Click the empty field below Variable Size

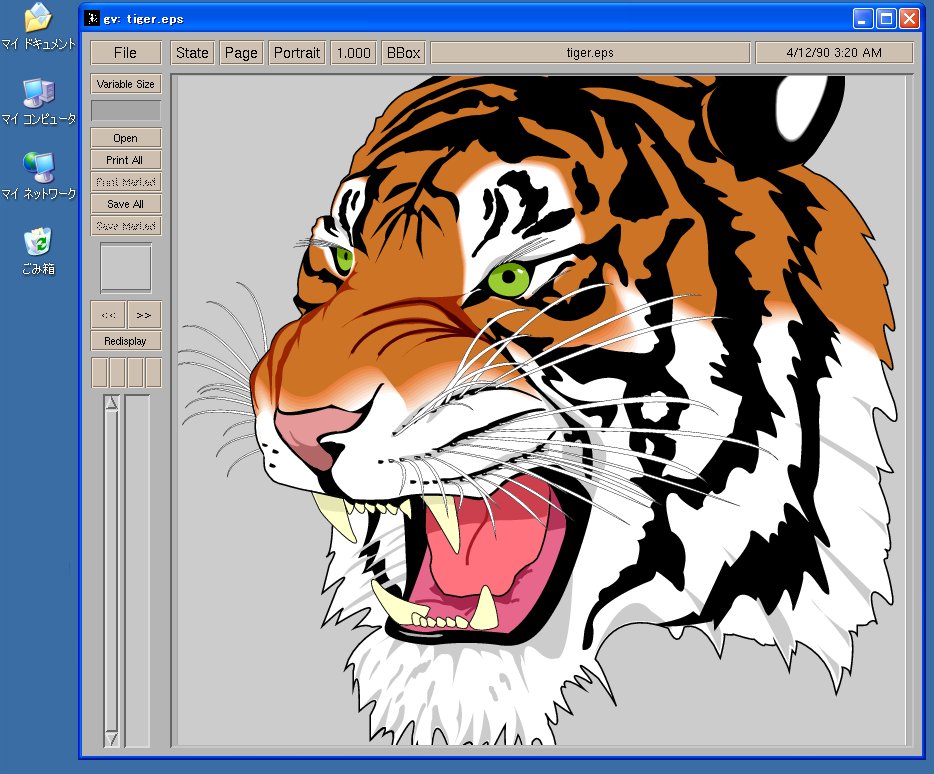click(126, 111)
